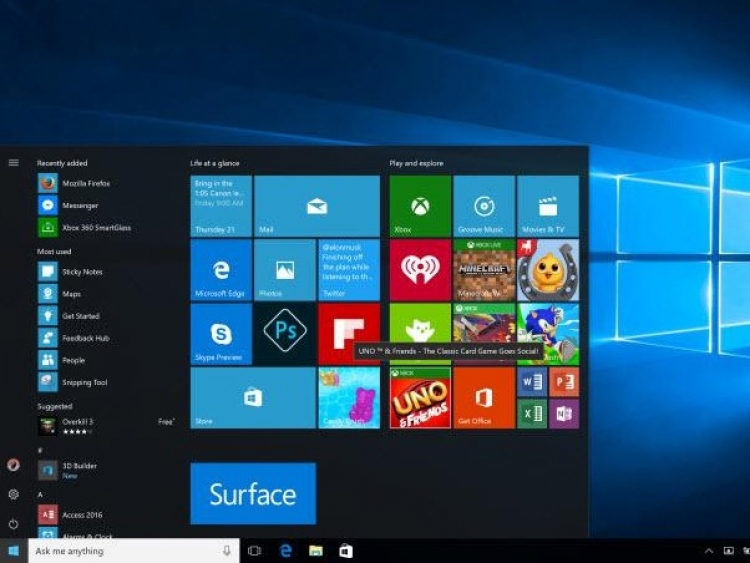
Task: Open the Minecraft game tile
Action: point(484,270)
